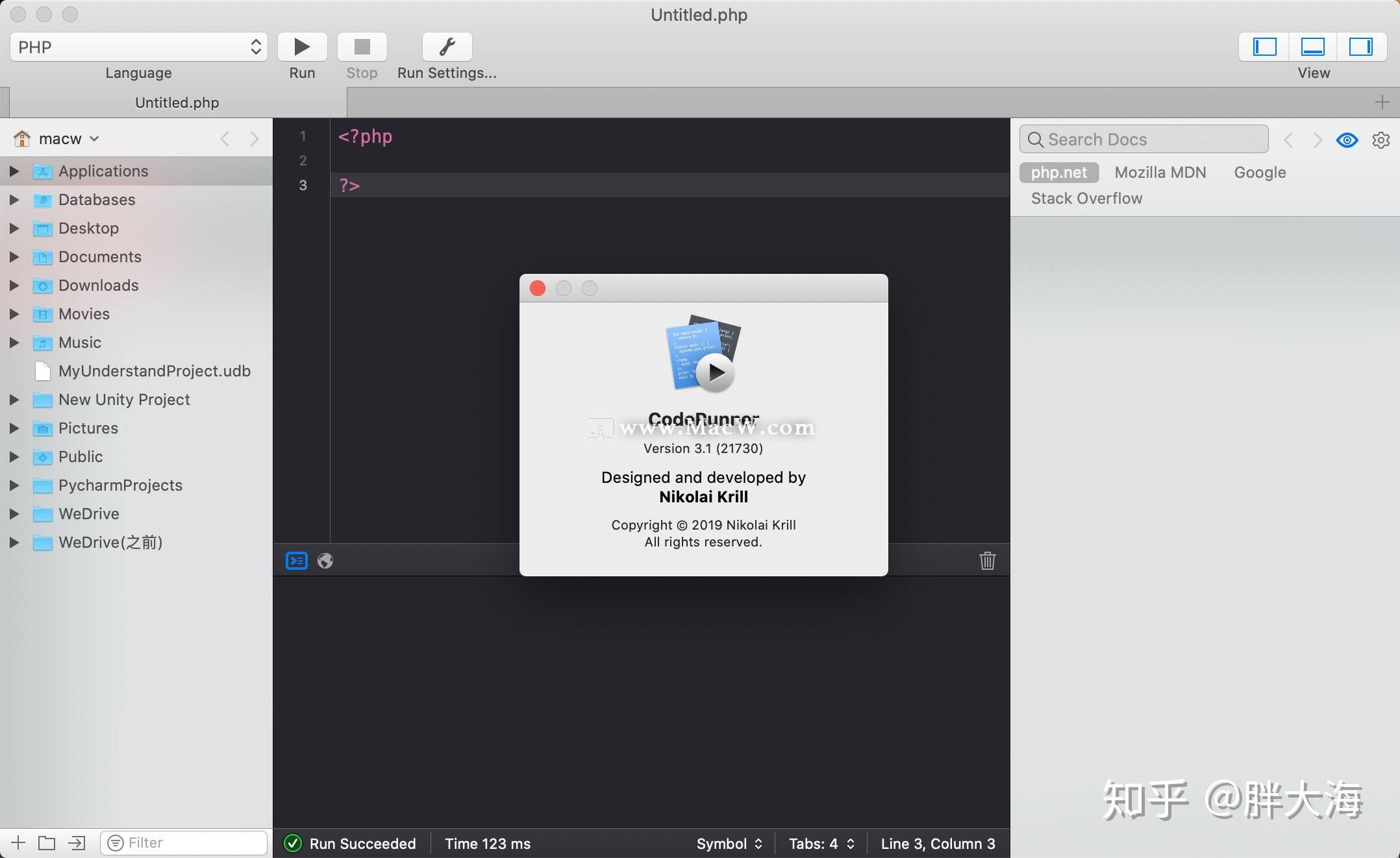Open the PHP language dropdown
Viewport: 1400px width, 858px height.
point(138,47)
